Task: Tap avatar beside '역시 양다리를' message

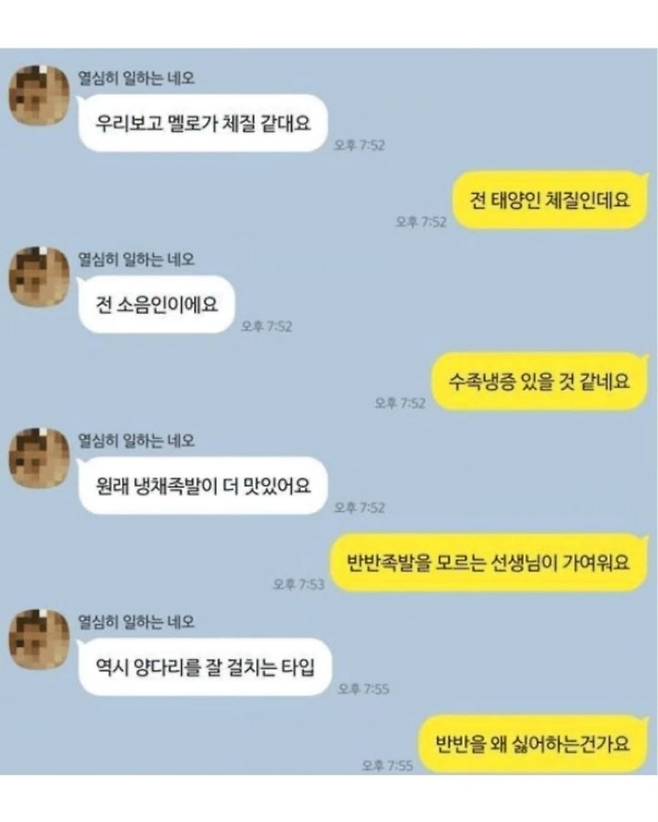Action: 39,639
